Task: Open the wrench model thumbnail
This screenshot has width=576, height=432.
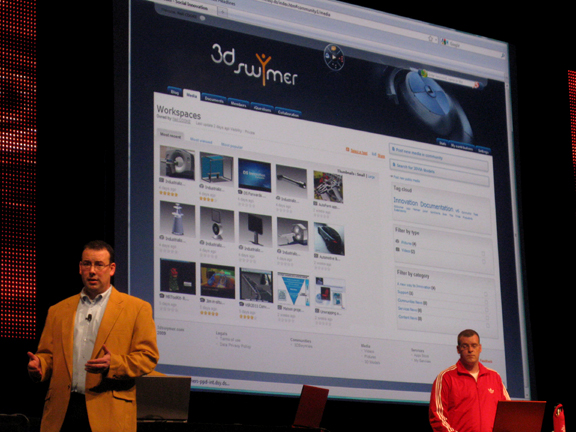Action: pyautogui.click(x=291, y=181)
